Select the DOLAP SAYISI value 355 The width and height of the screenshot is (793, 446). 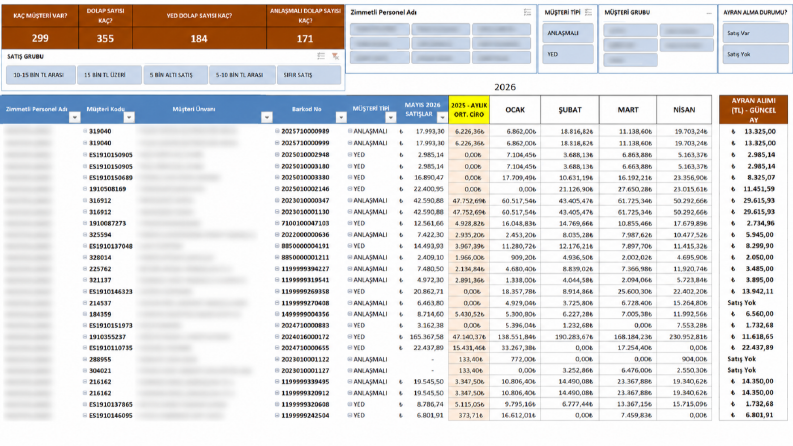(105, 38)
